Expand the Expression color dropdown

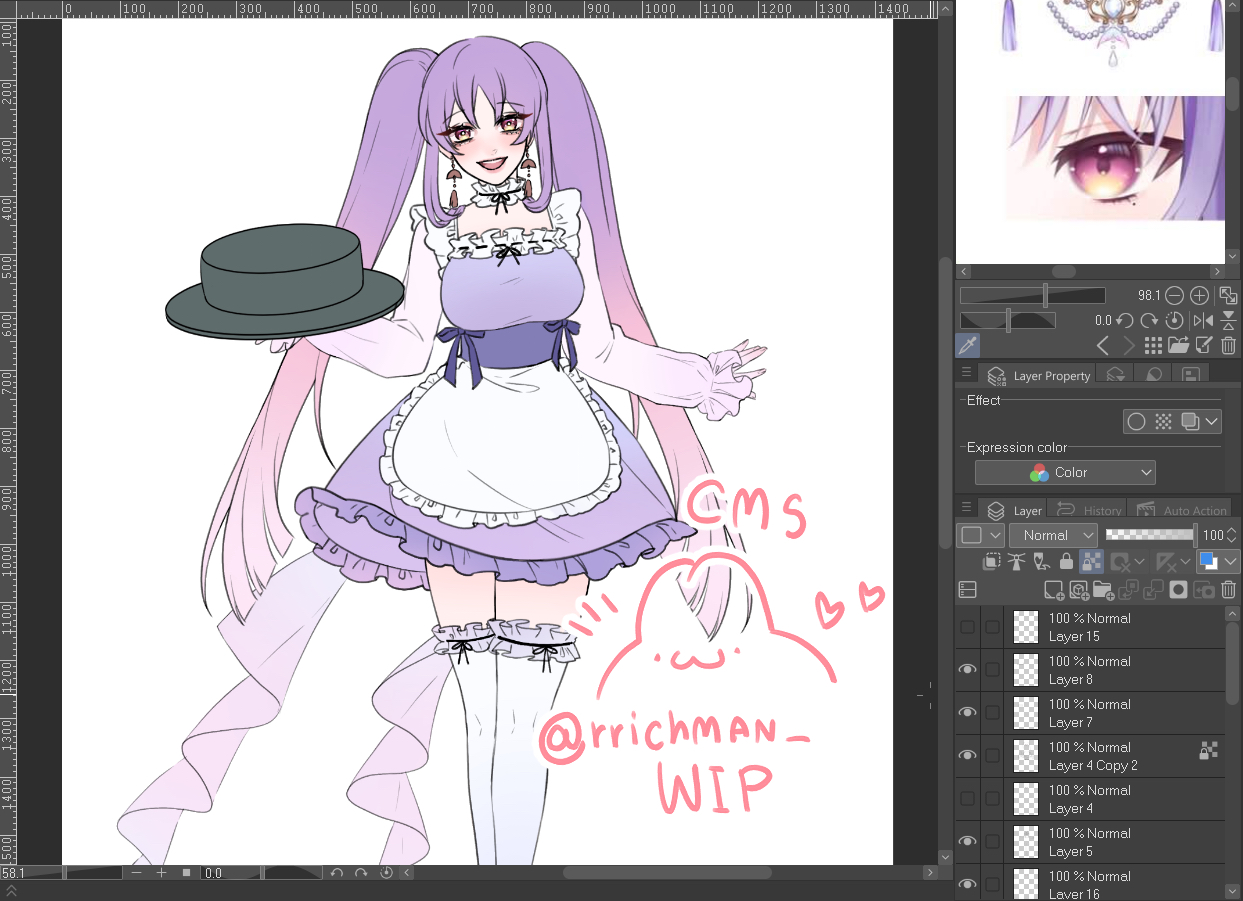[x=1065, y=472]
